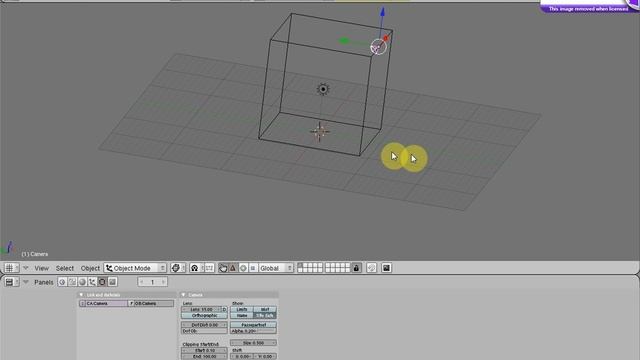Viewport: 640px width, 360px height.
Task: Click the render image icon in 3D header
Action: coord(386,268)
